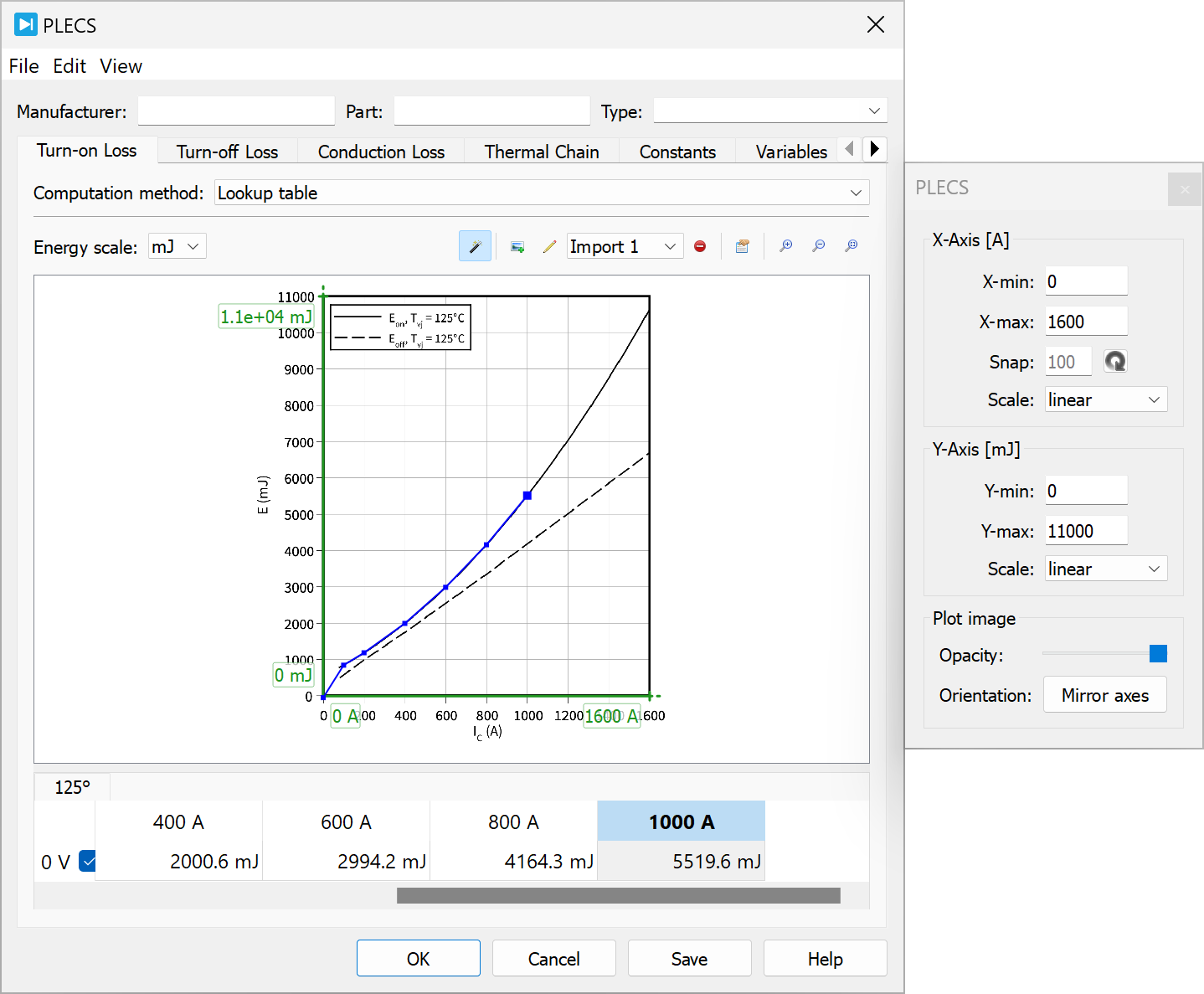Image resolution: width=1204 pixels, height=994 pixels.
Task: Open the Edit menu
Action: click(x=69, y=66)
